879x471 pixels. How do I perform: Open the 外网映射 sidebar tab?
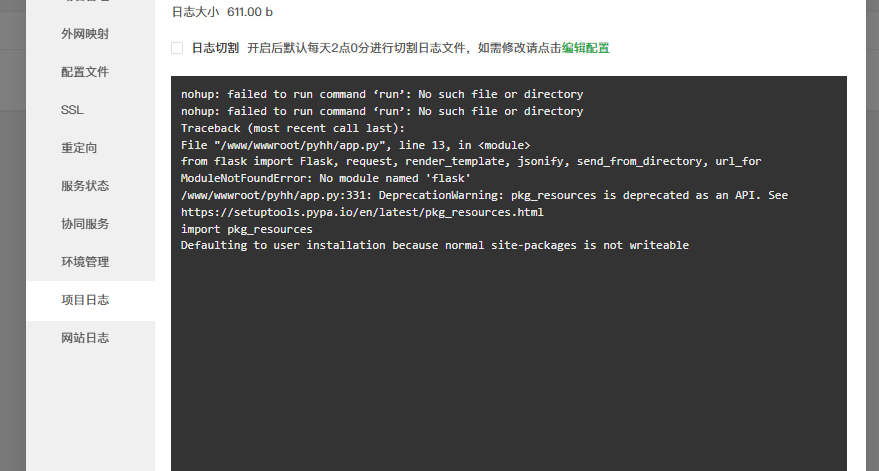[x=85, y=34]
